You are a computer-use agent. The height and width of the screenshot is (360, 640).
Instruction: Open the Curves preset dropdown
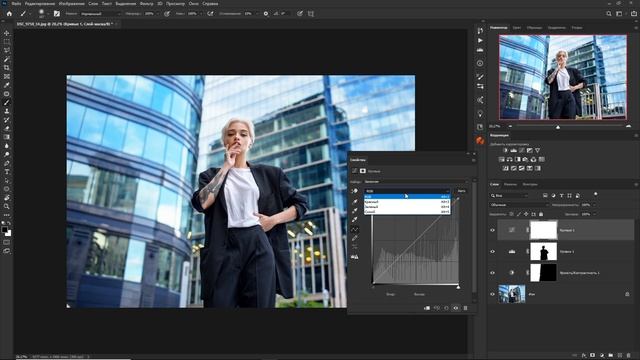[415, 182]
